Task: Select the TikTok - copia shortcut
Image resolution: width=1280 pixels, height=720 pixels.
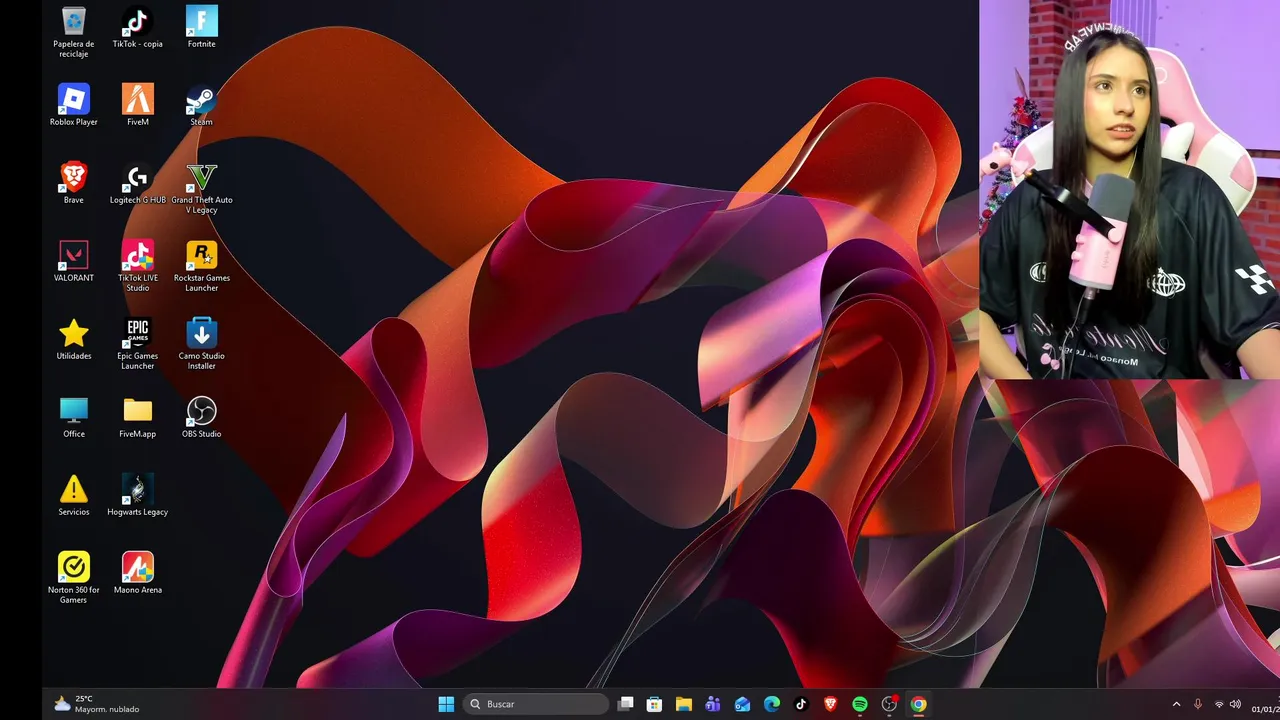Action: coord(137,27)
